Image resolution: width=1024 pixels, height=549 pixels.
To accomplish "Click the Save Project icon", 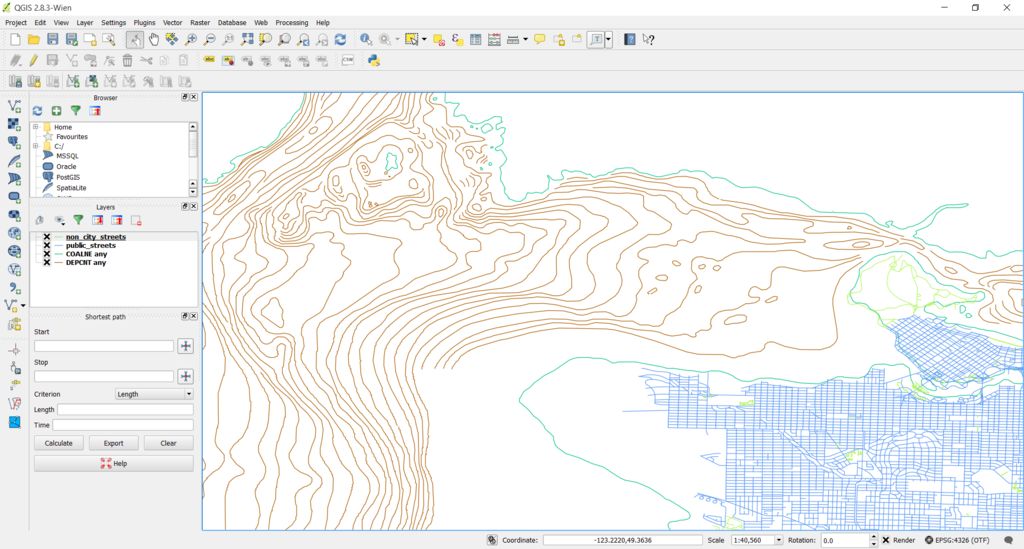I will (x=52, y=39).
